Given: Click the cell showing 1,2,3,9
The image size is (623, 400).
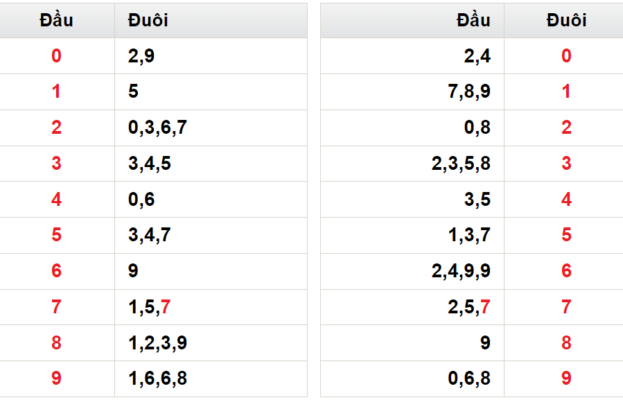Looking at the screenshot, I should (211, 343).
